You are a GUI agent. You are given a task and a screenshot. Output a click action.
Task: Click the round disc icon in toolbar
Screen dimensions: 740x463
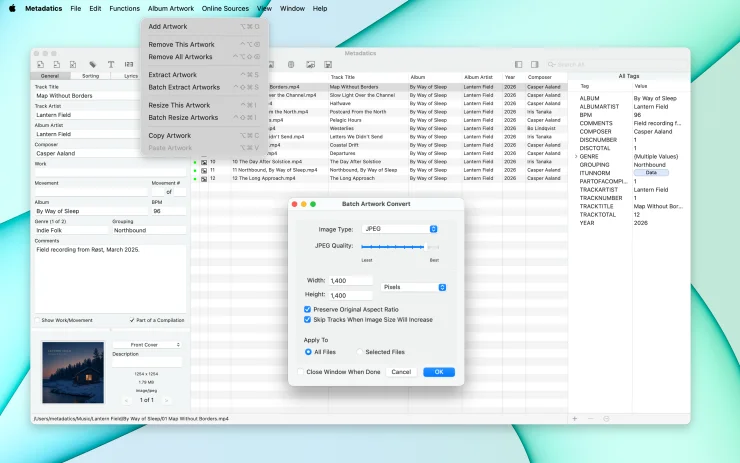click(291, 64)
